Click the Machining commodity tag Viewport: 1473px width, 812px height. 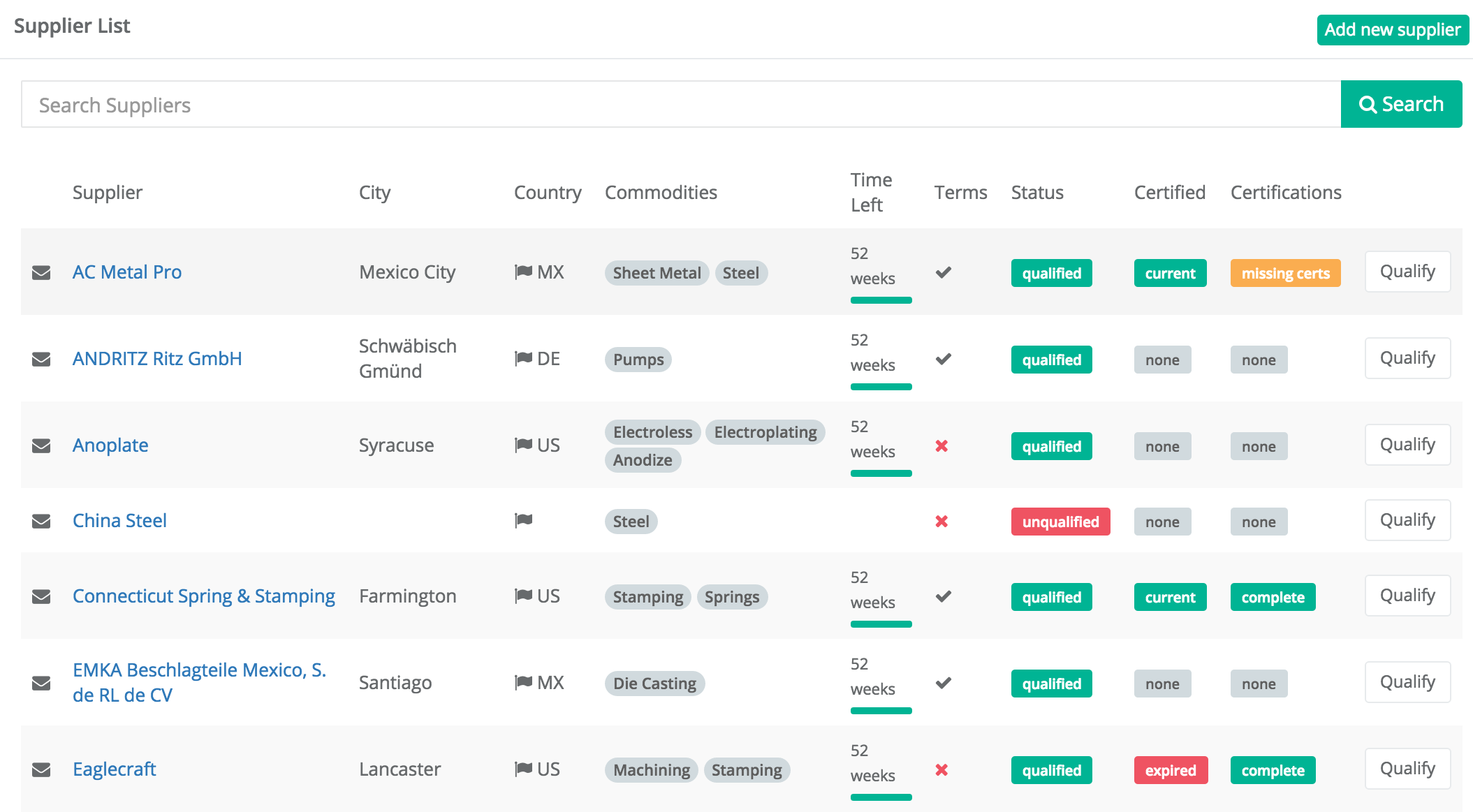pyautogui.click(x=651, y=770)
